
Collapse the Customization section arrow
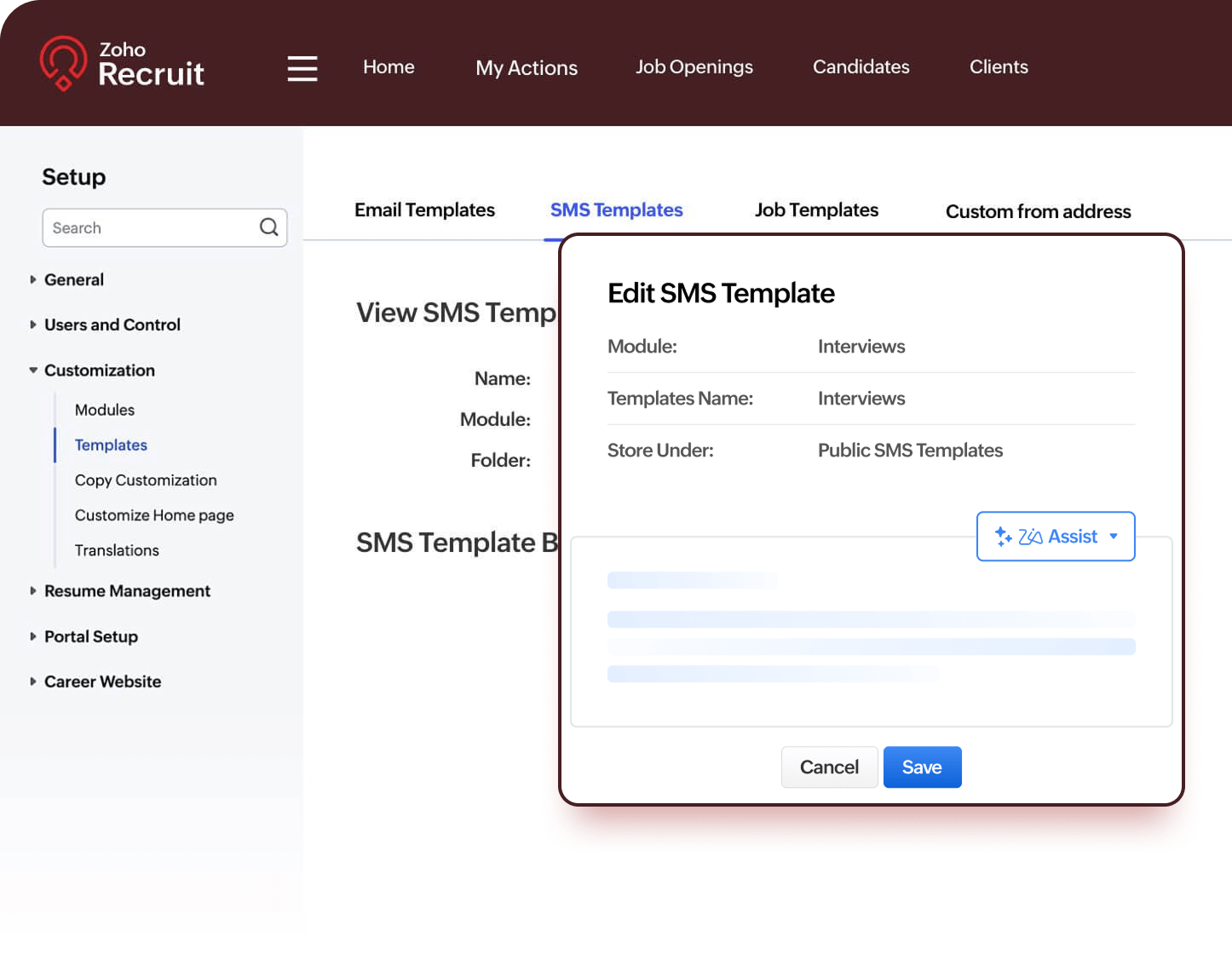click(x=33, y=371)
